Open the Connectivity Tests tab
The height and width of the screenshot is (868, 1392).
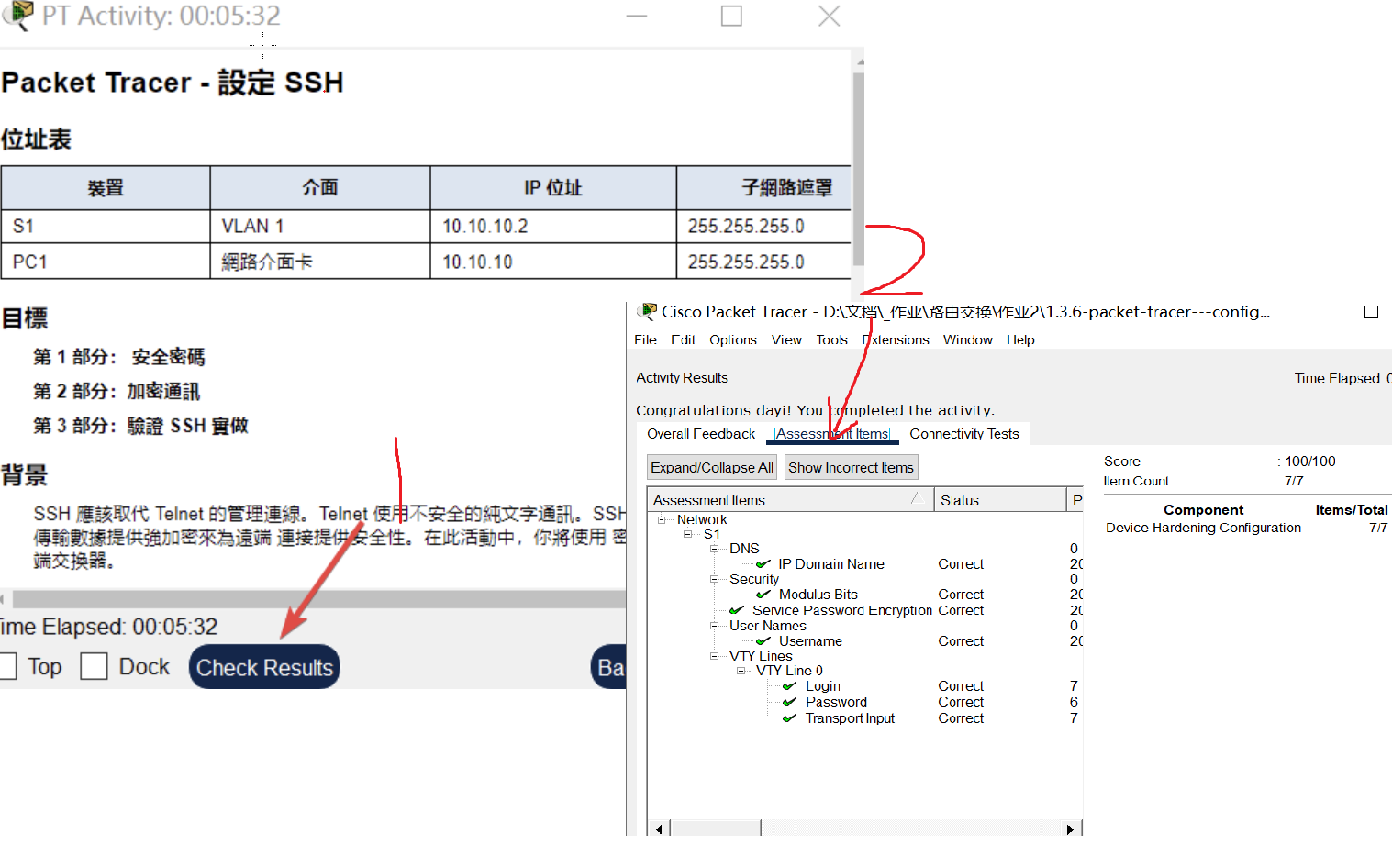pos(964,434)
